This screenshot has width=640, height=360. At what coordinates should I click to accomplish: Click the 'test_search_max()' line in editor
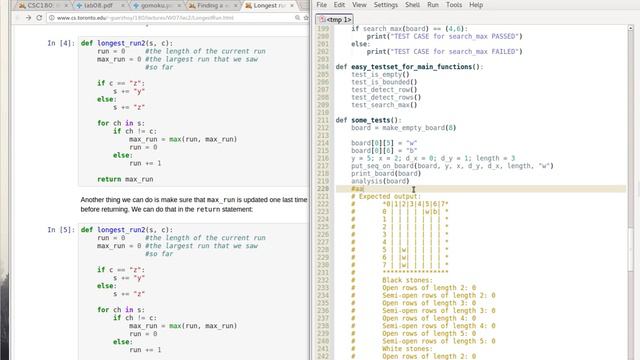click(384, 105)
